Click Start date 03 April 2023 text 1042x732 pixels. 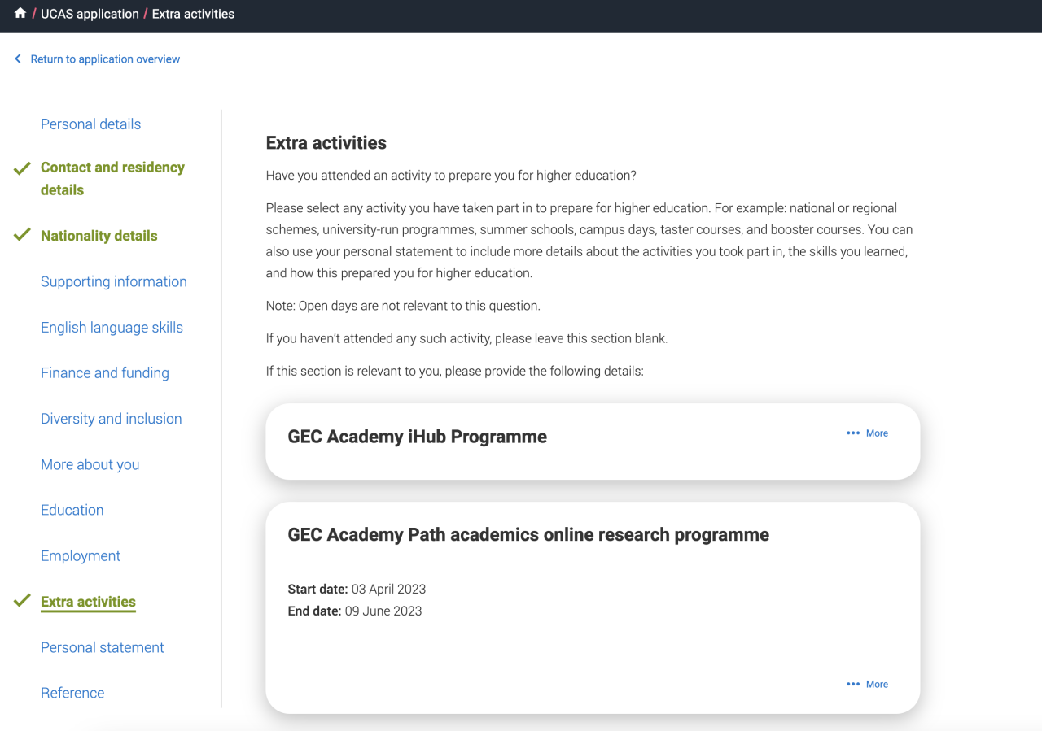coord(357,589)
